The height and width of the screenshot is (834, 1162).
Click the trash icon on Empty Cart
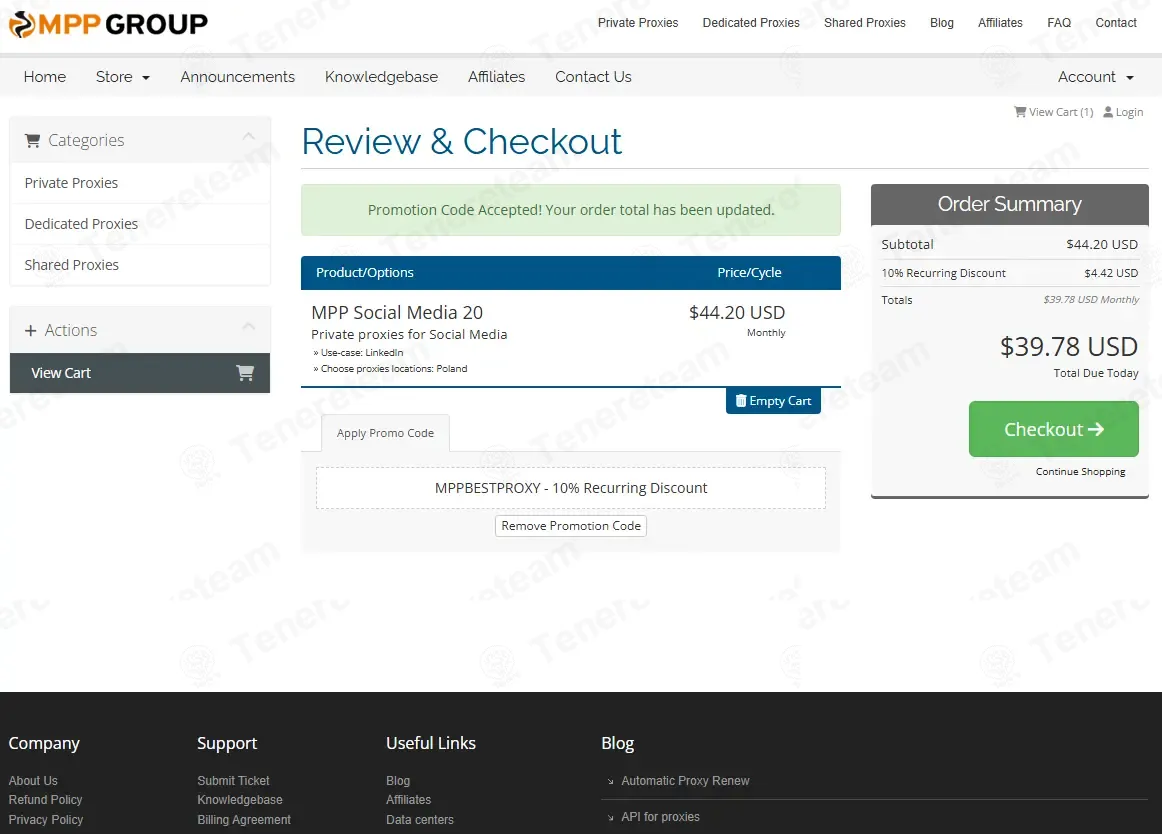pos(740,401)
